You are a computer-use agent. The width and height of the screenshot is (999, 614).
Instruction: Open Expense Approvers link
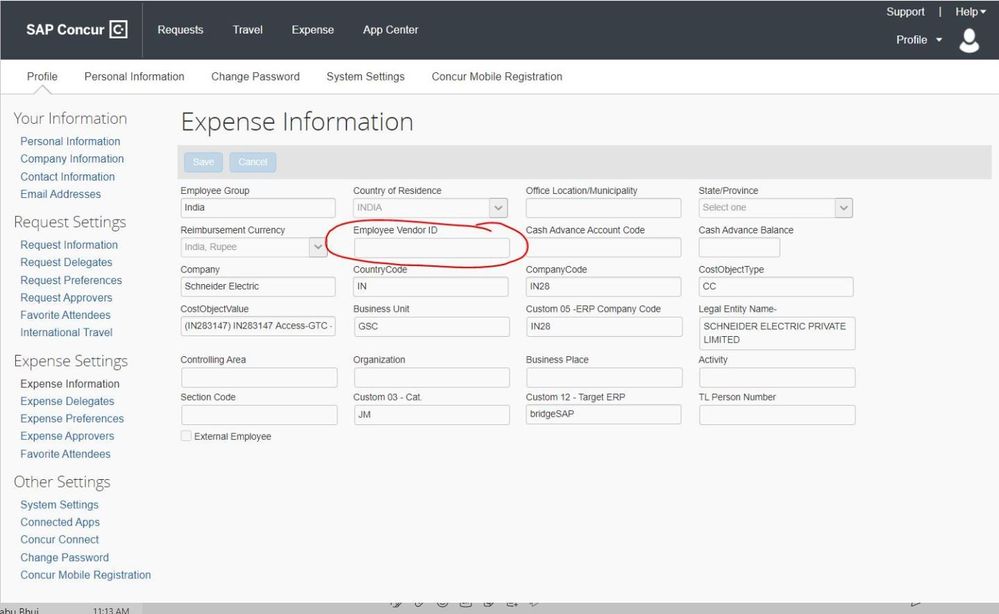[x=67, y=436]
